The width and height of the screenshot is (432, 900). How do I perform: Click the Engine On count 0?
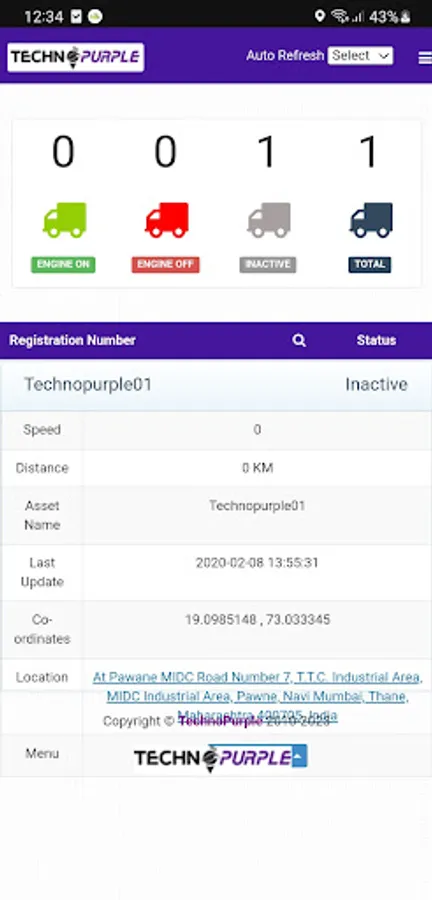63,152
